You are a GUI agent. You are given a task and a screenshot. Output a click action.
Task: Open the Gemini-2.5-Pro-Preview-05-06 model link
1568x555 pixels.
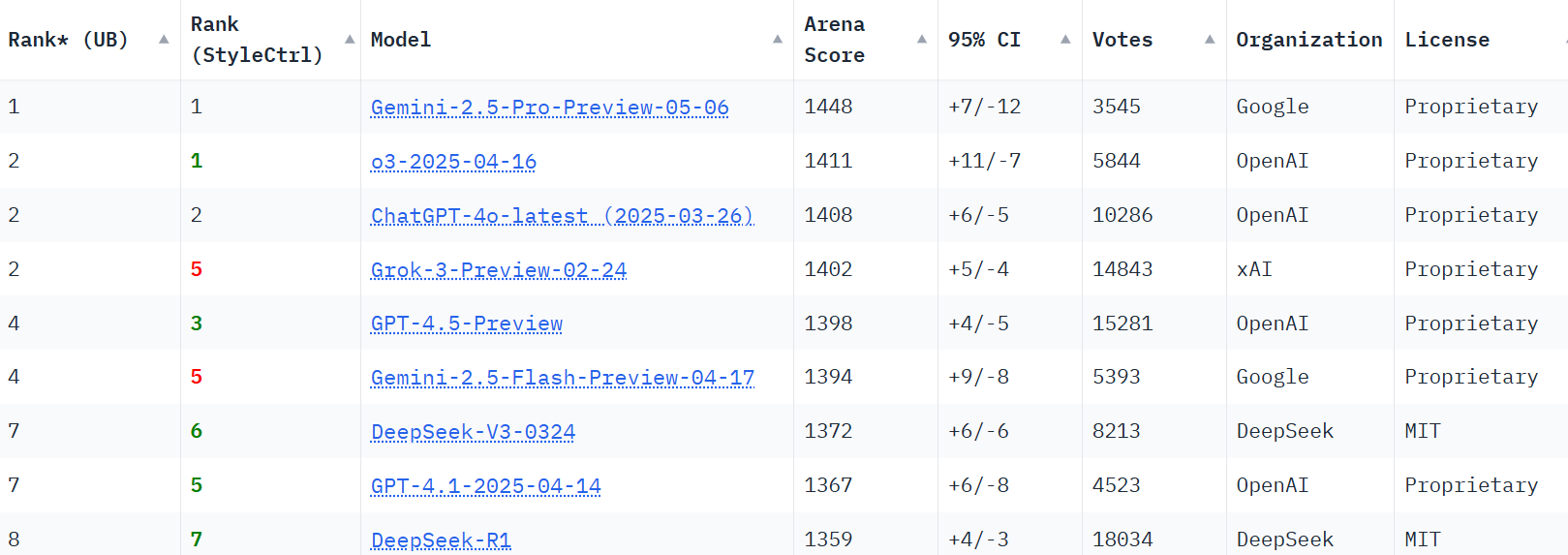[549, 108]
